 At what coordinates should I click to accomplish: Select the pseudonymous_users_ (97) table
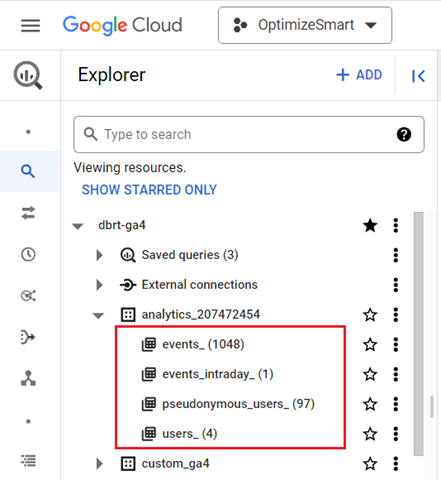click(x=238, y=404)
